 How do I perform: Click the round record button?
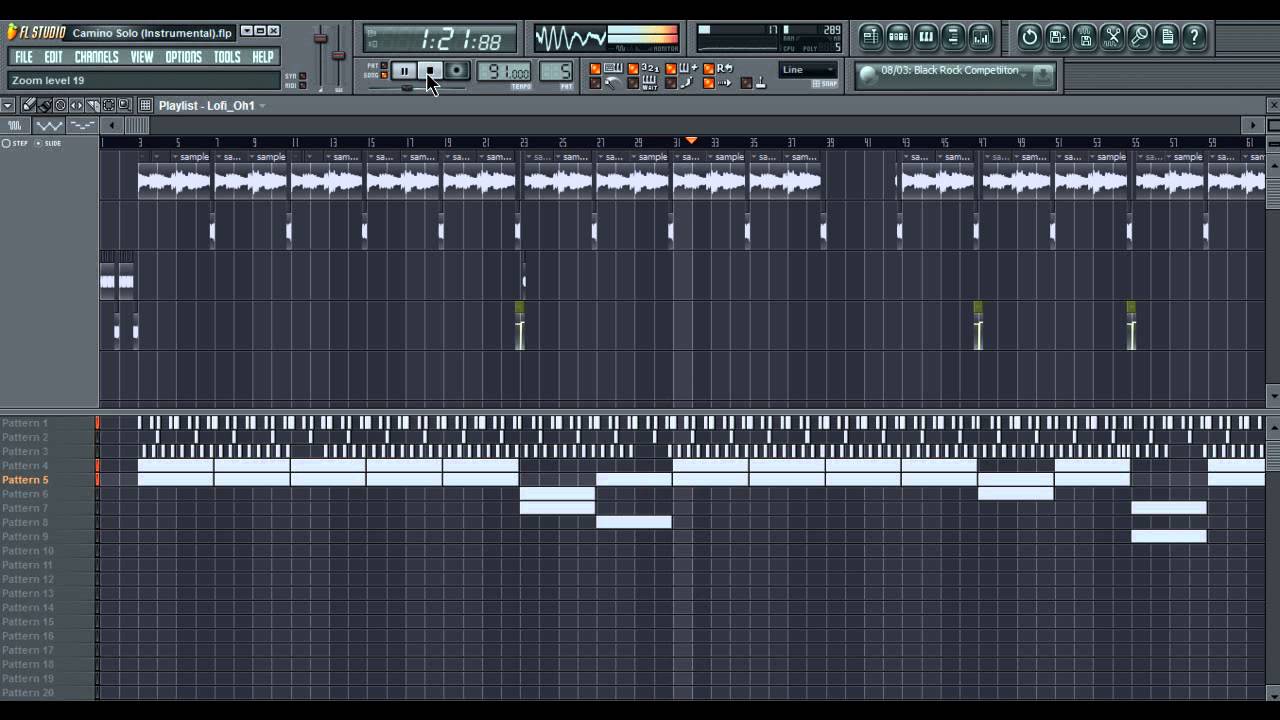pyautogui.click(x=457, y=71)
